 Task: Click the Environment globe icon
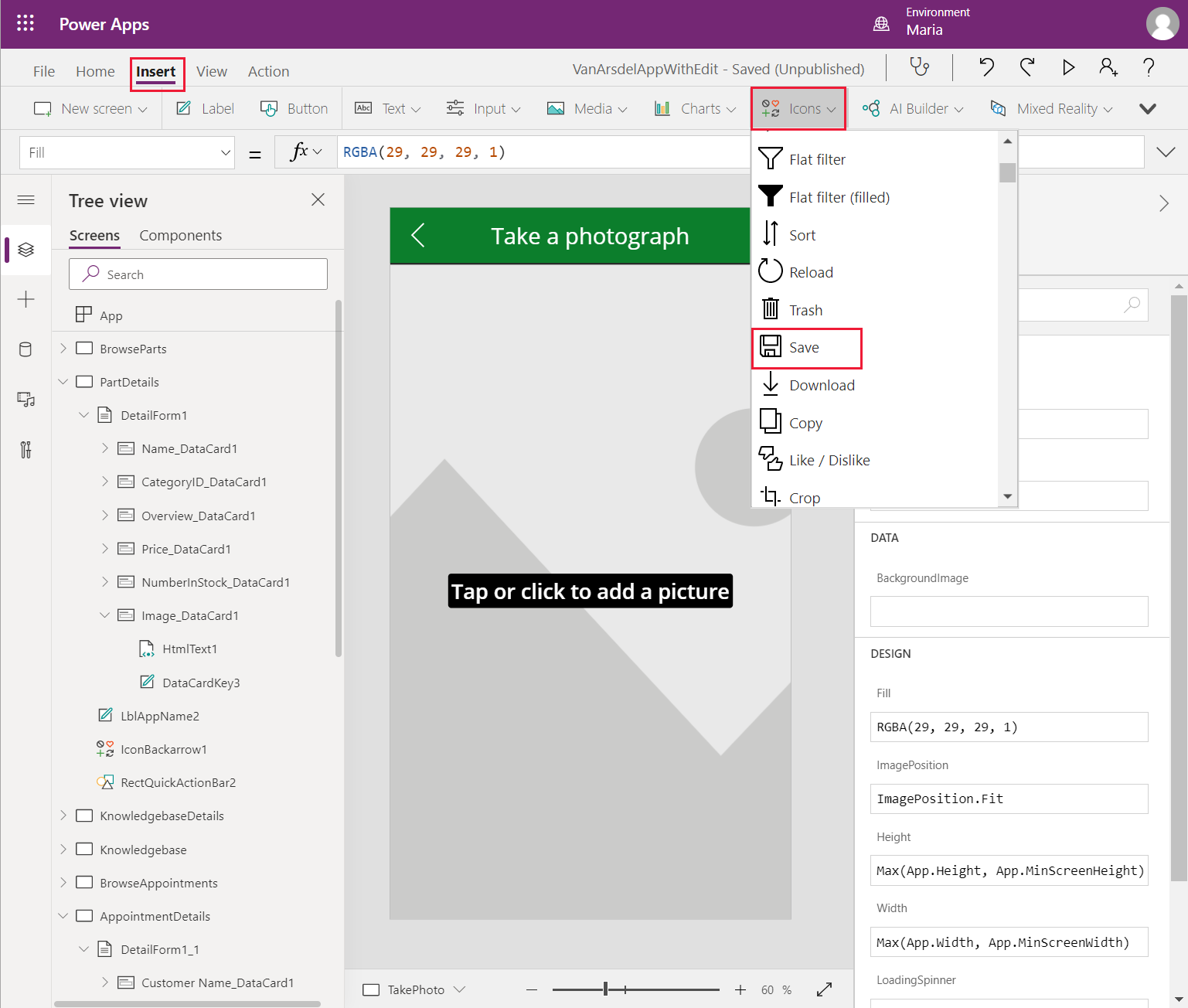pyautogui.click(x=881, y=23)
